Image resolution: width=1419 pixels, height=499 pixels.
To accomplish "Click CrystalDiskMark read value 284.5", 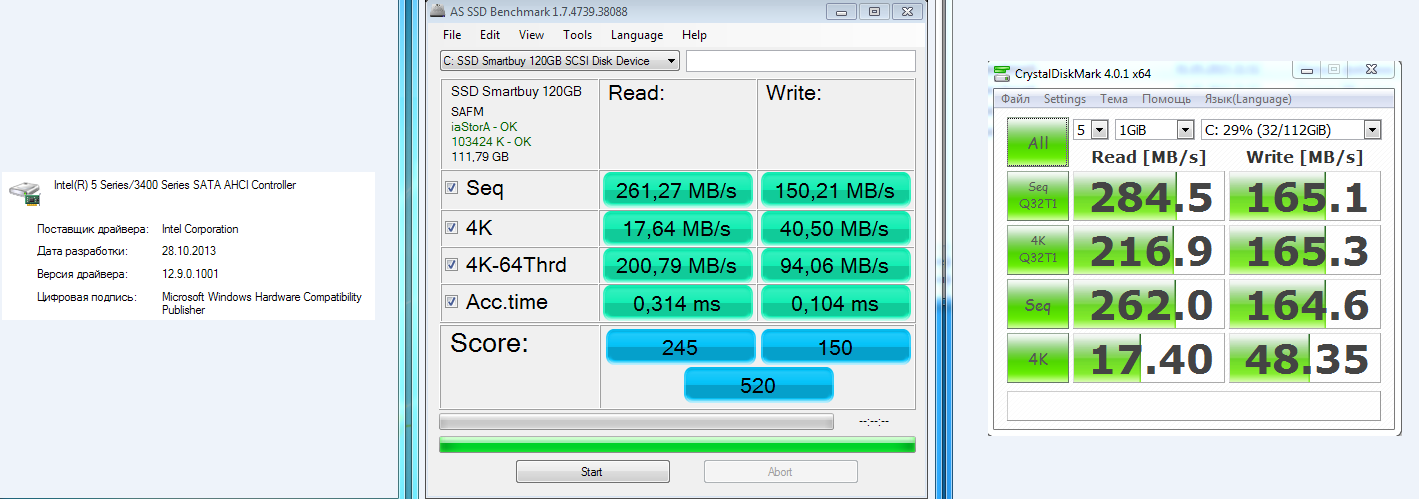I will [1148, 197].
